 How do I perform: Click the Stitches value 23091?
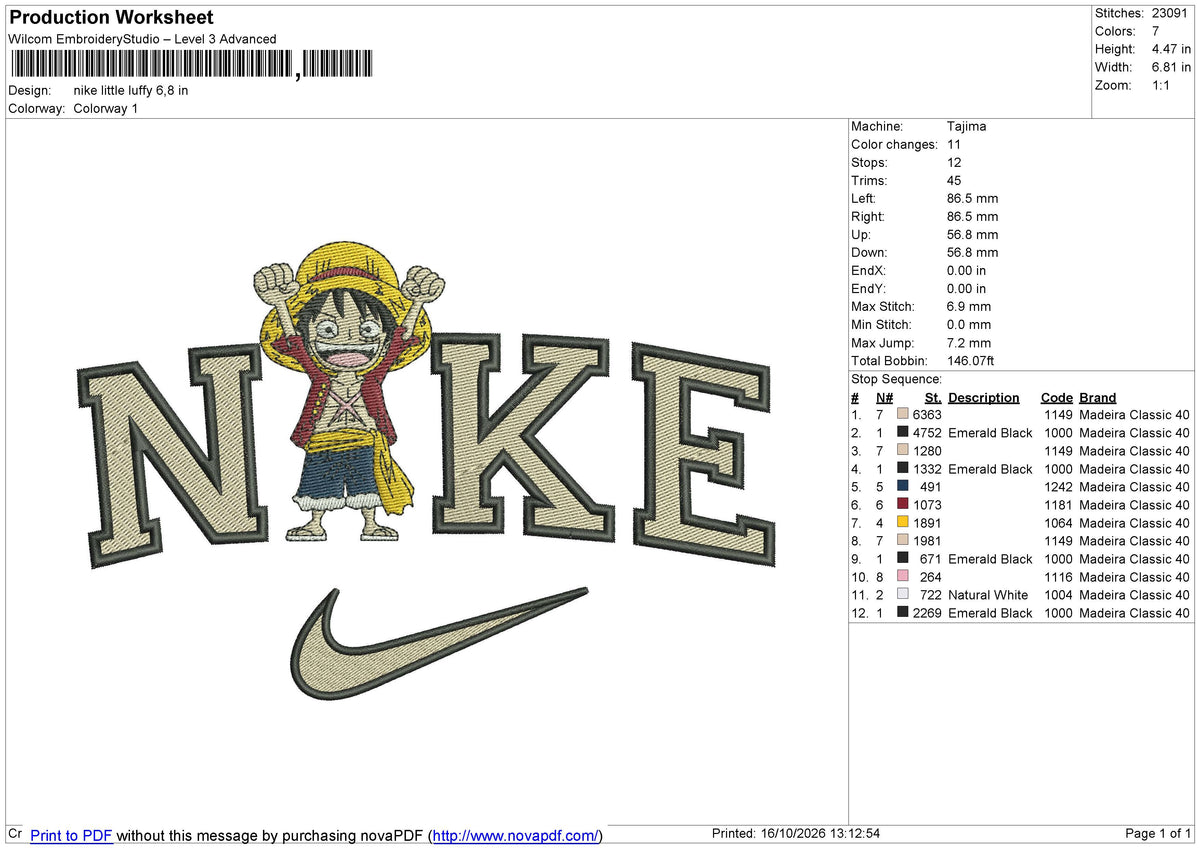click(1171, 13)
